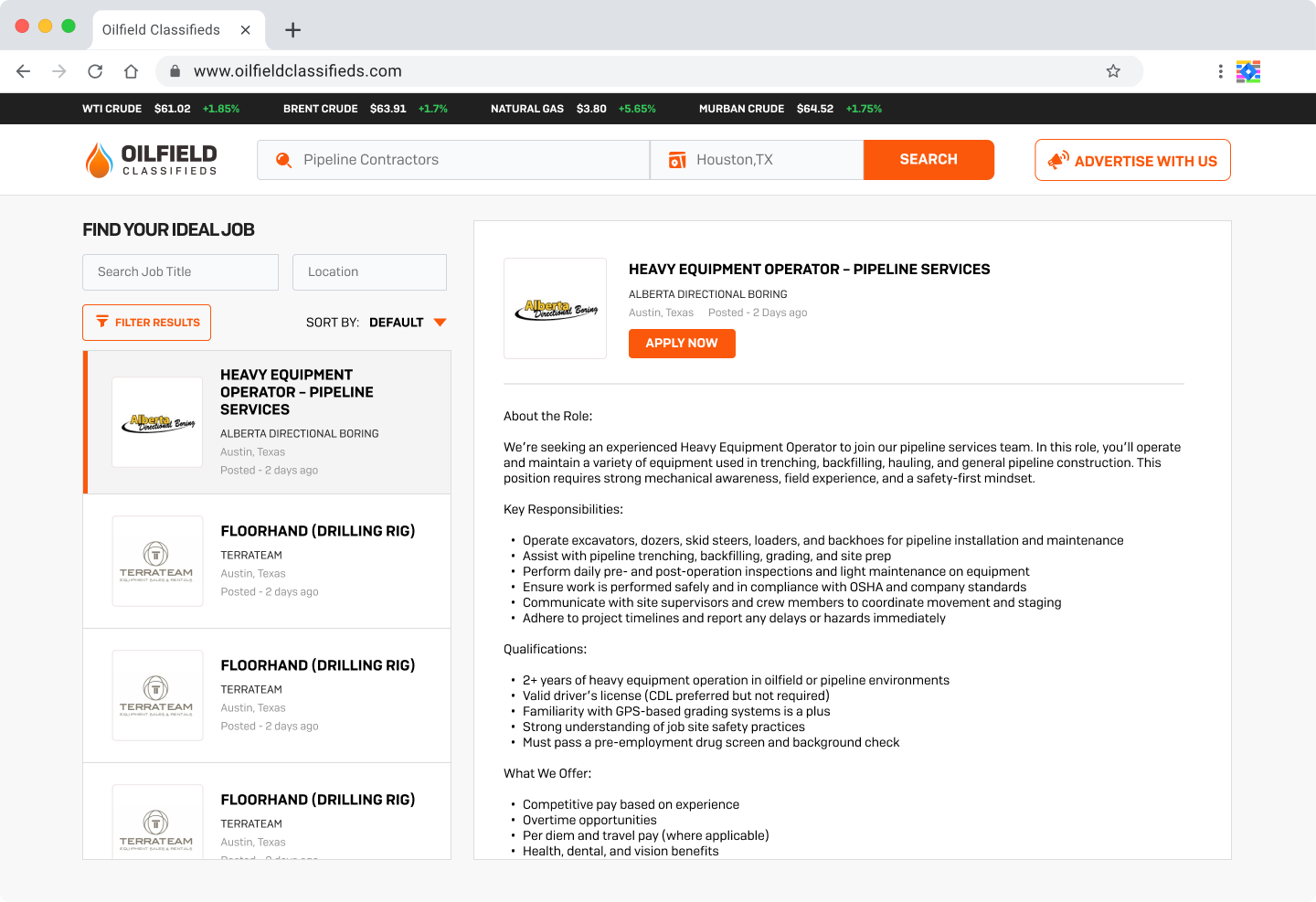This screenshot has height=902, width=1316.
Task: Open the browser extension icon in the toolbar
Action: [x=1248, y=71]
